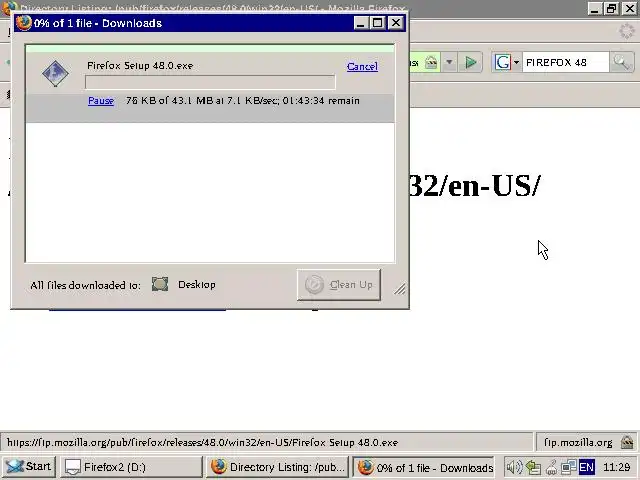Screen dimensions: 640x480
Task: Minimize the main Firefox browser window
Action: (x=594, y=8)
